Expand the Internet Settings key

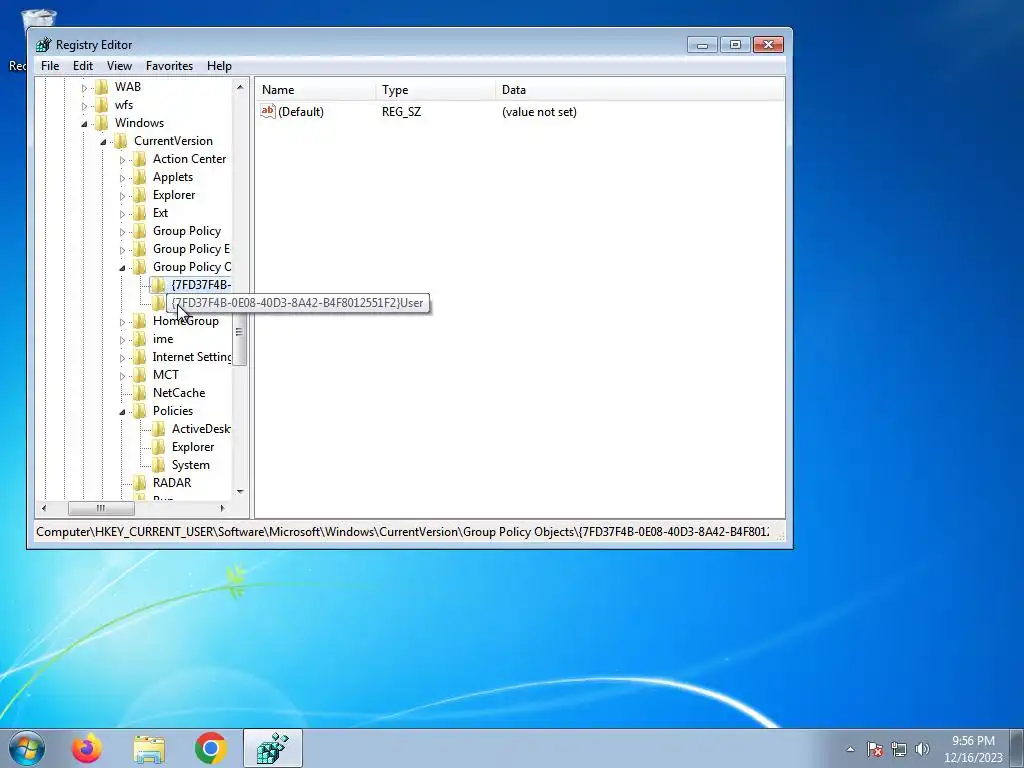(x=122, y=358)
